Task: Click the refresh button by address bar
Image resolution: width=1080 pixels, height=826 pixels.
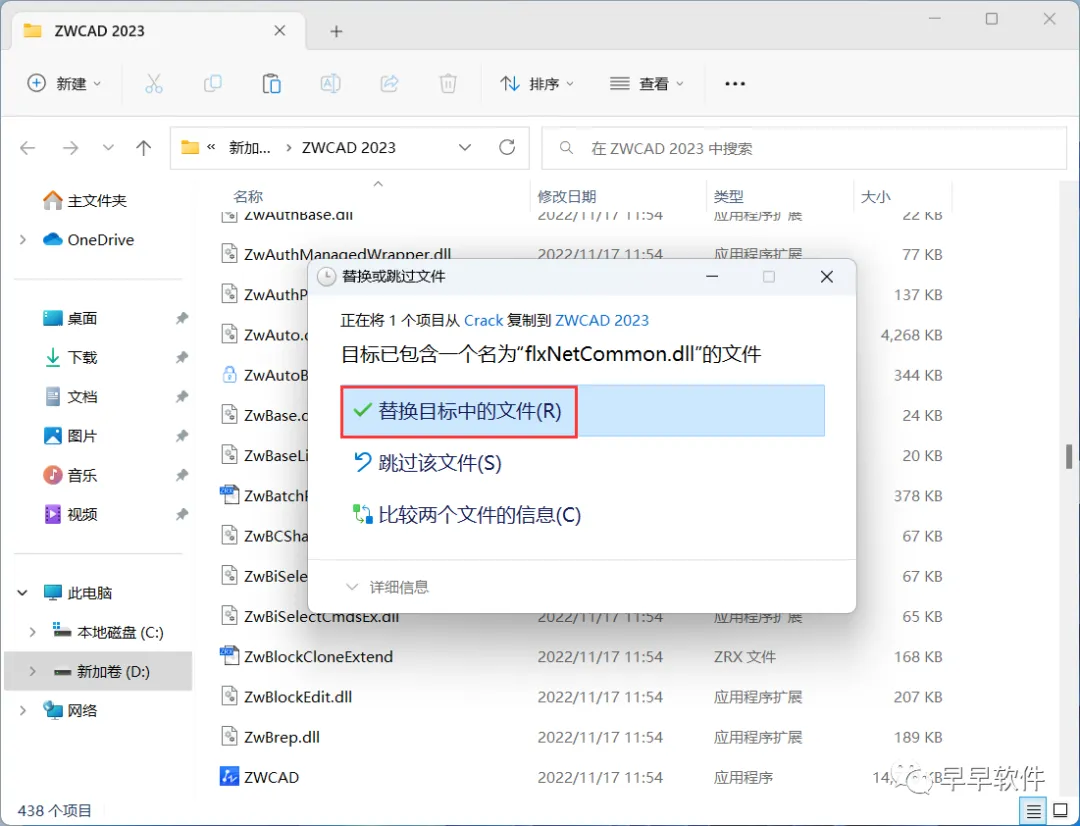Action: [x=507, y=147]
